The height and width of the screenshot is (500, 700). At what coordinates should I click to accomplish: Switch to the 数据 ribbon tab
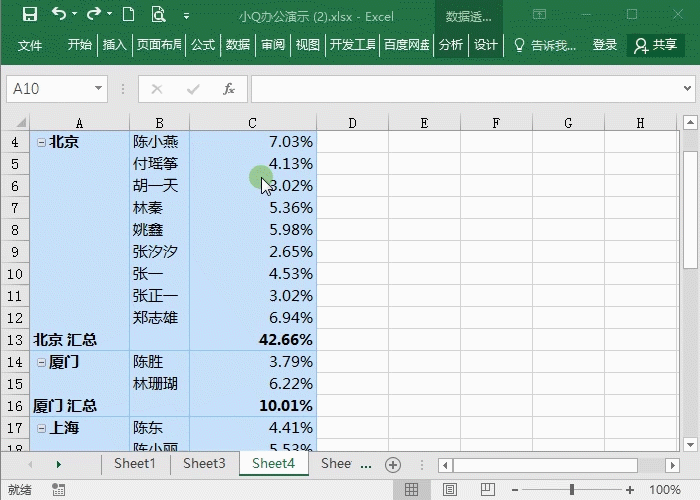(x=238, y=45)
